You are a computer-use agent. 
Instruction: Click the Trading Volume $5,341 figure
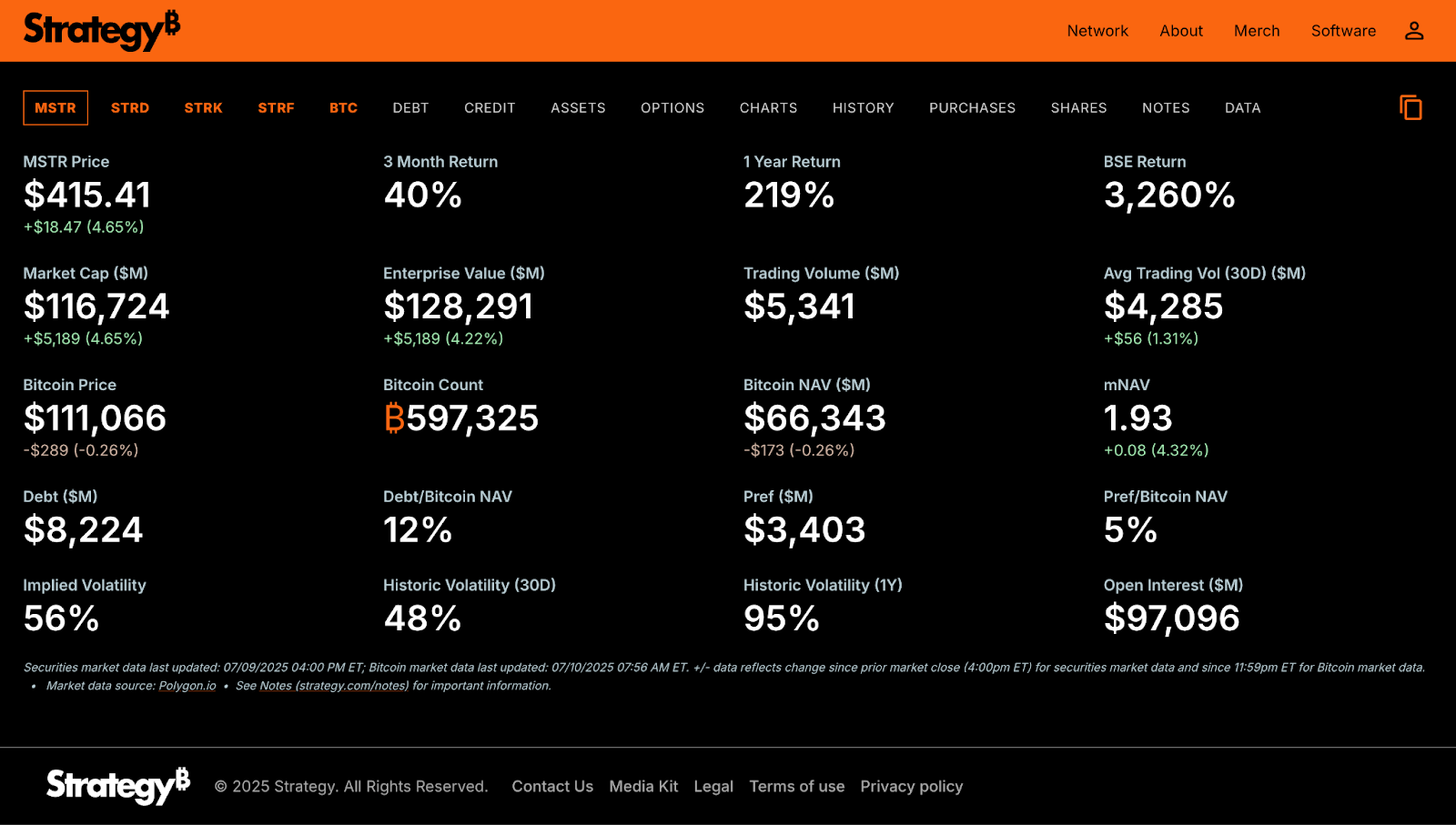799,307
